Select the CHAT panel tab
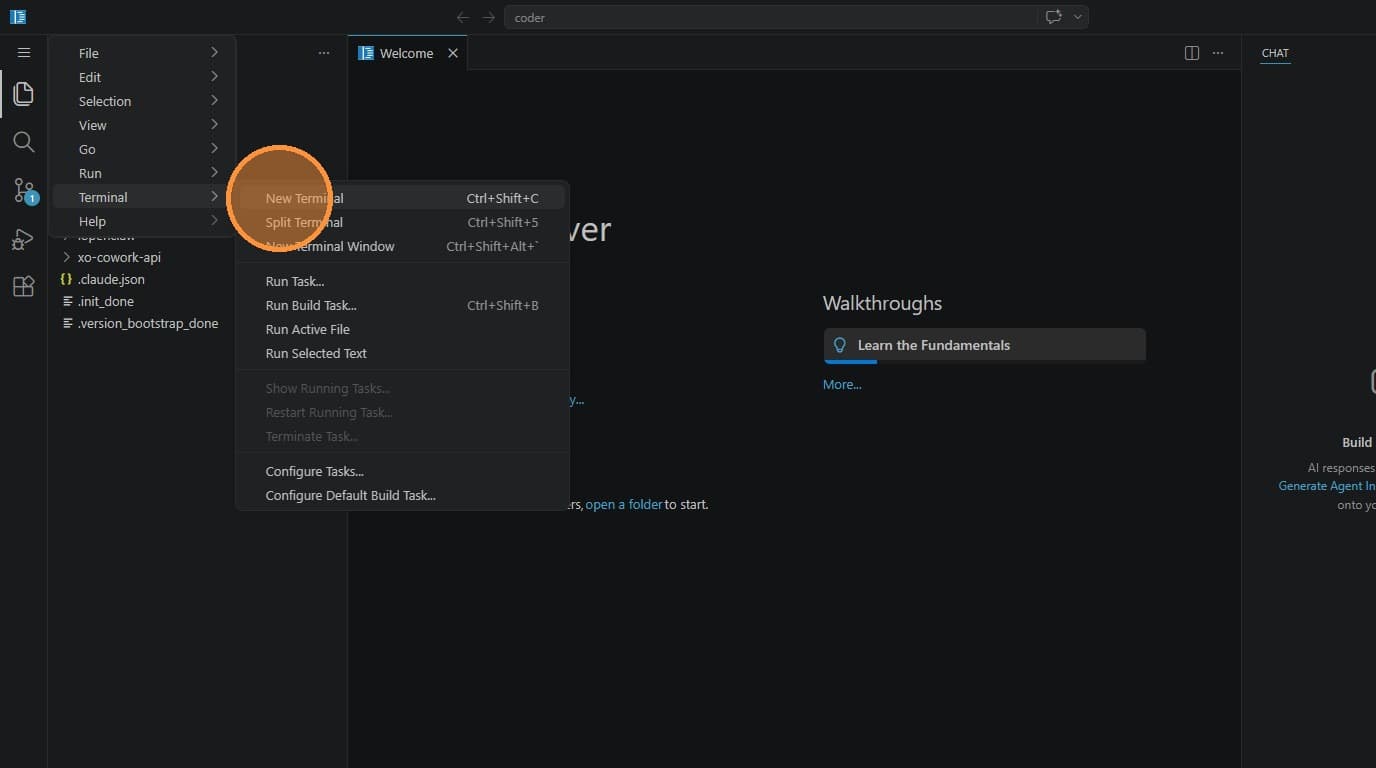The height and width of the screenshot is (768, 1376). [1275, 53]
